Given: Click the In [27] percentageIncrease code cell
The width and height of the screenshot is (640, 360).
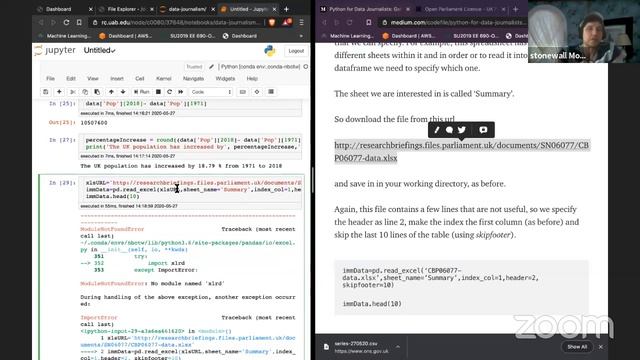Looking at the screenshot, I should click(191, 143).
